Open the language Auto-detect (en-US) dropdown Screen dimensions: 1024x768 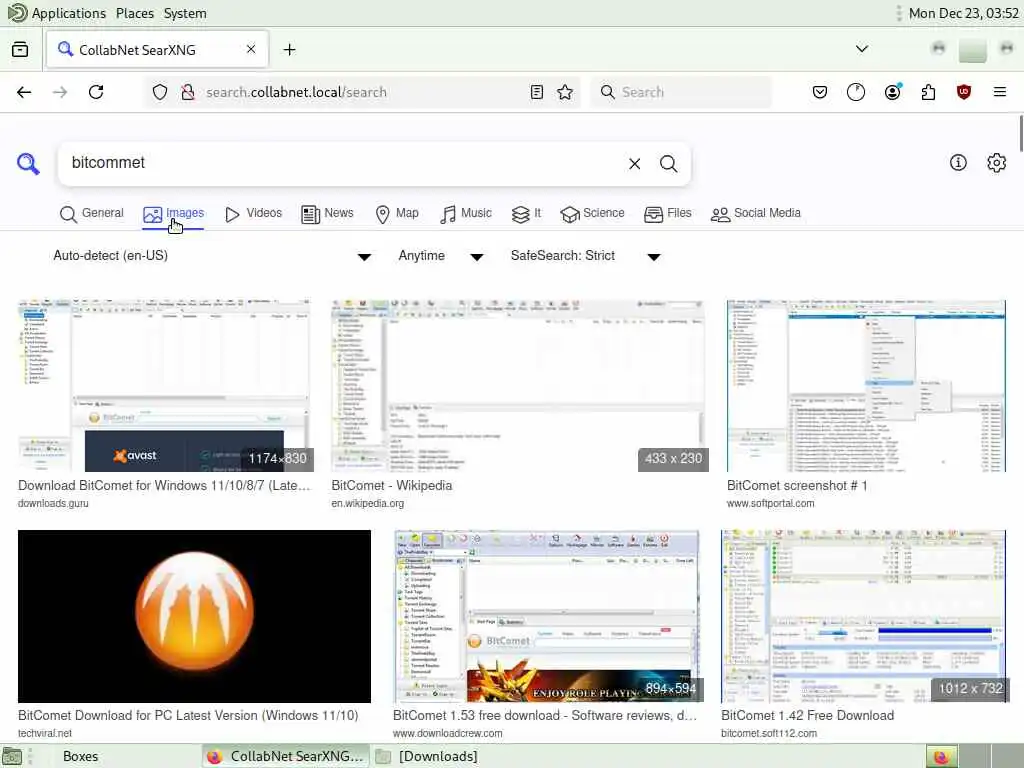click(x=212, y=256)
